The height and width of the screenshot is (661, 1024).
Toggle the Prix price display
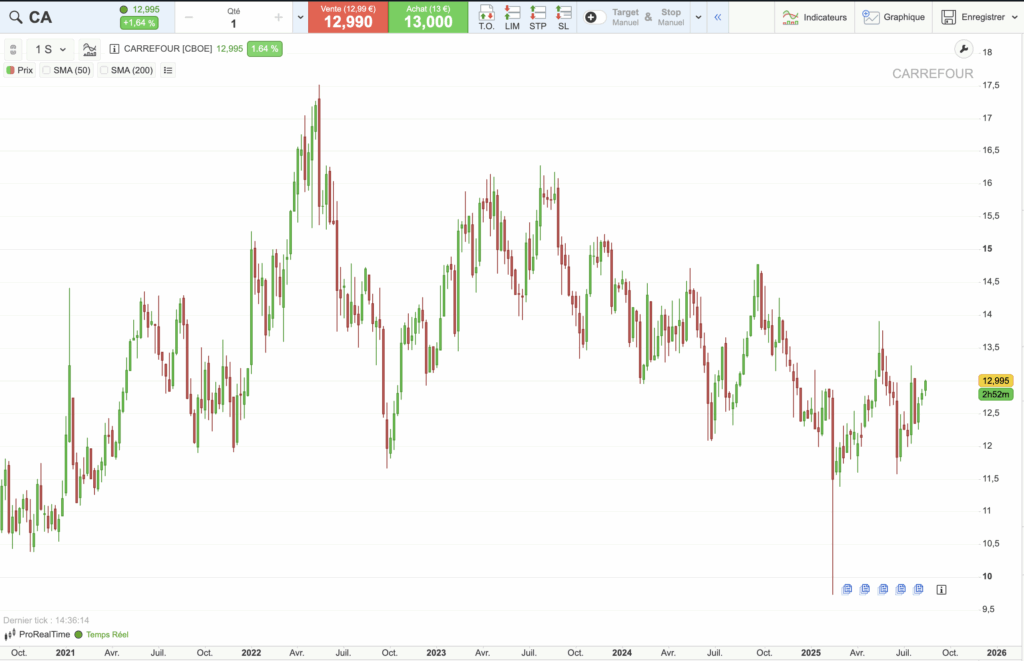click(x=22, y=70)
